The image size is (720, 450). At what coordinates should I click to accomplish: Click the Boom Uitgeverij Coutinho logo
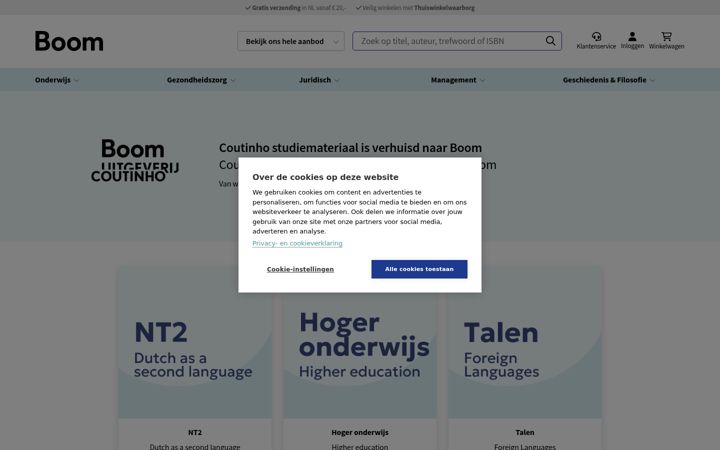(135, 160)
